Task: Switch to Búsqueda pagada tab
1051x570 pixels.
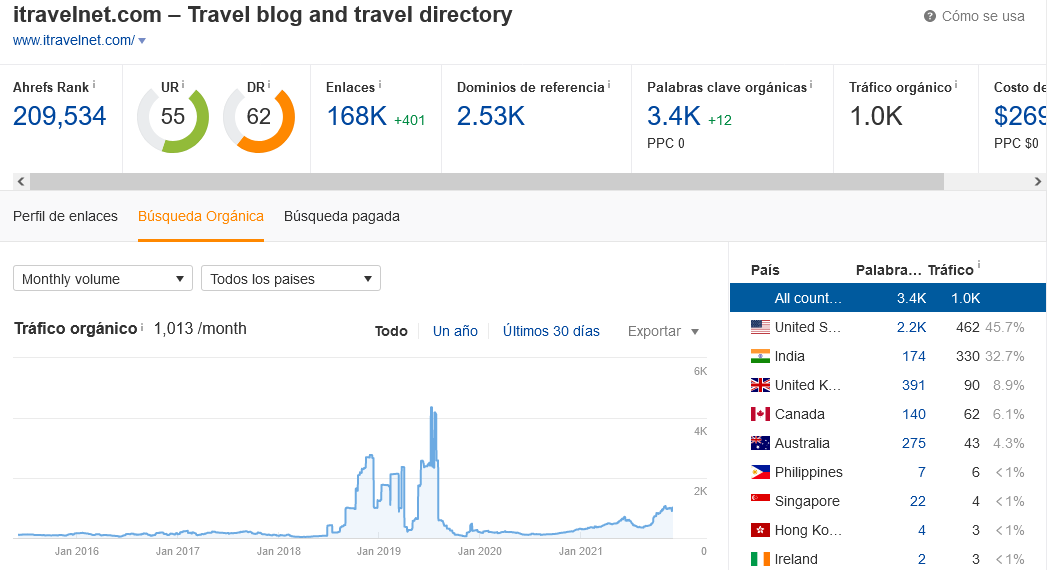Action: 342,217
